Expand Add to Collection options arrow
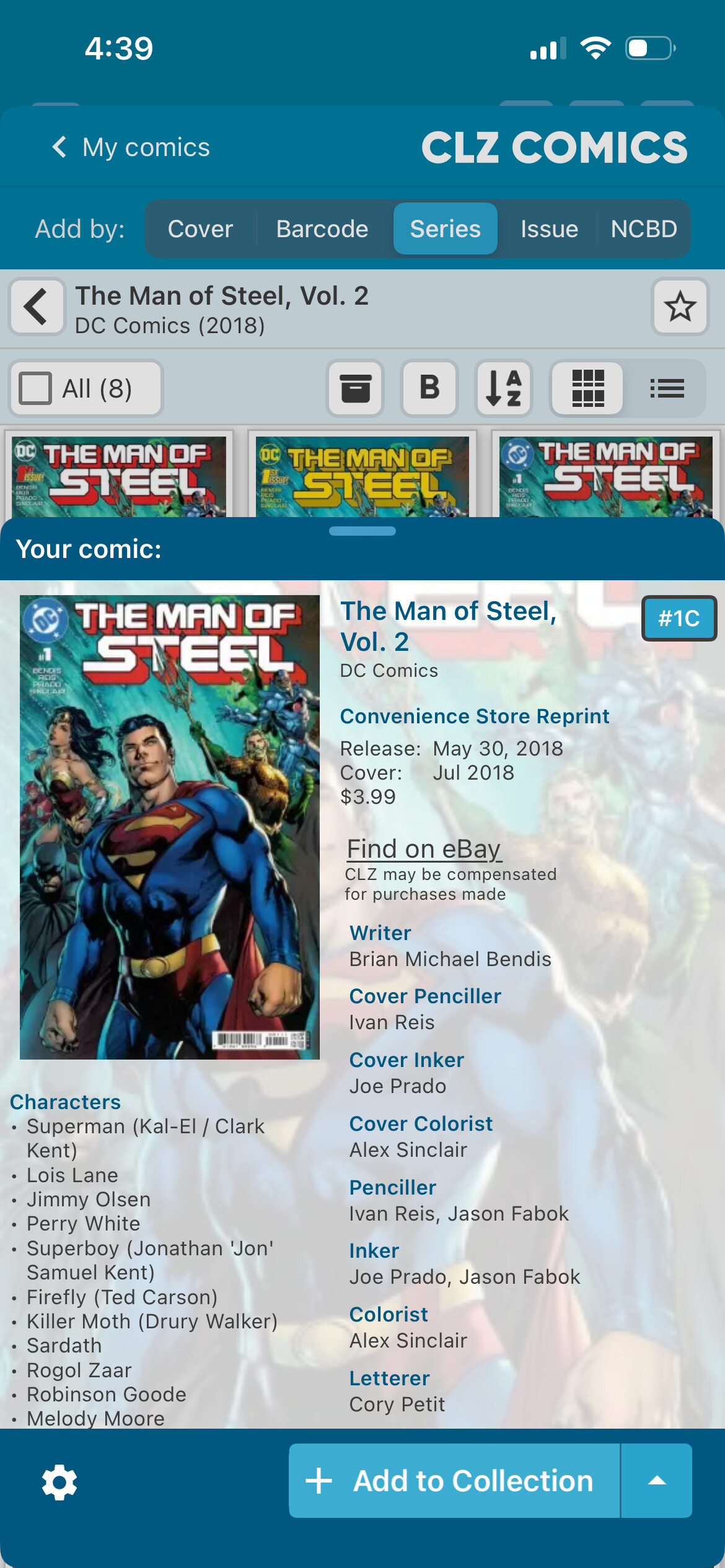 [x=656, y=1481]
